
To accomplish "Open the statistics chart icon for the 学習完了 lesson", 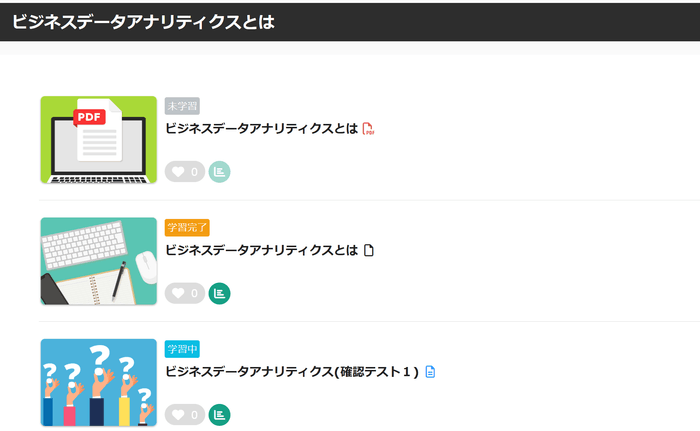I will 219,293.
